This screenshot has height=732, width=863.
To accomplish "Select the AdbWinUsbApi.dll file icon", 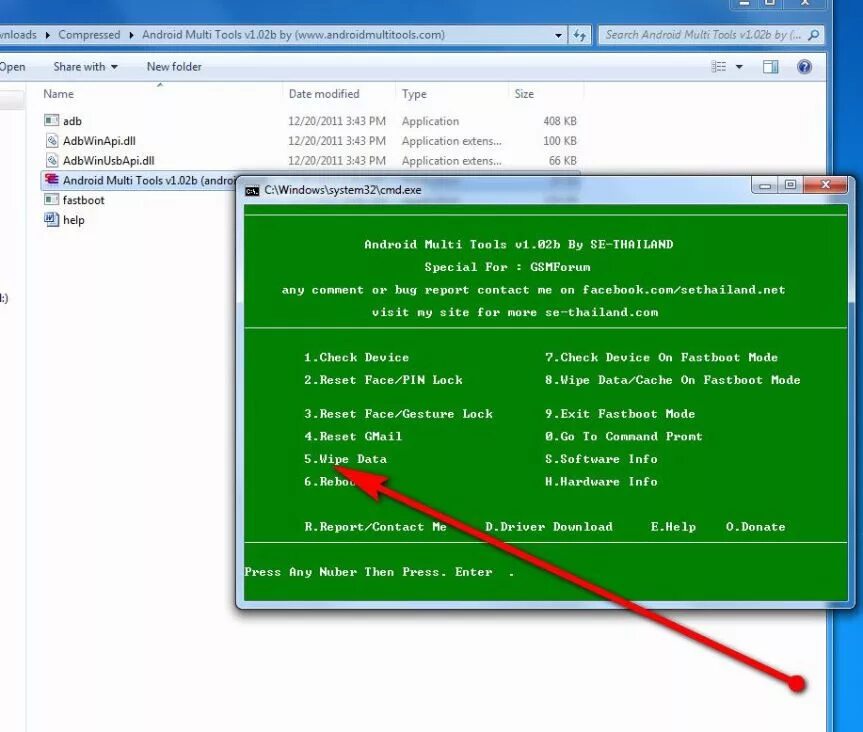I will point(52,160).
